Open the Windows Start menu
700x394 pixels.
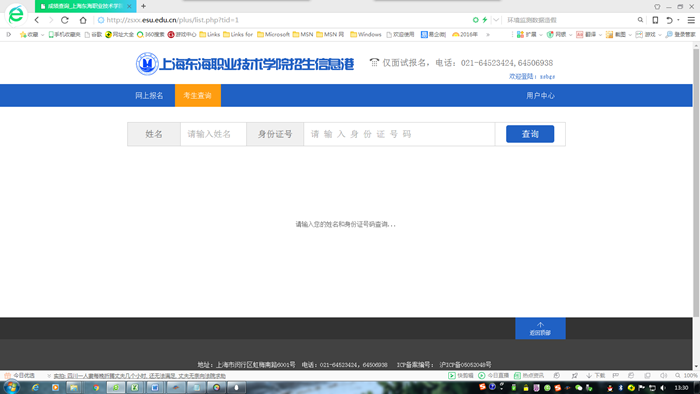11,387
